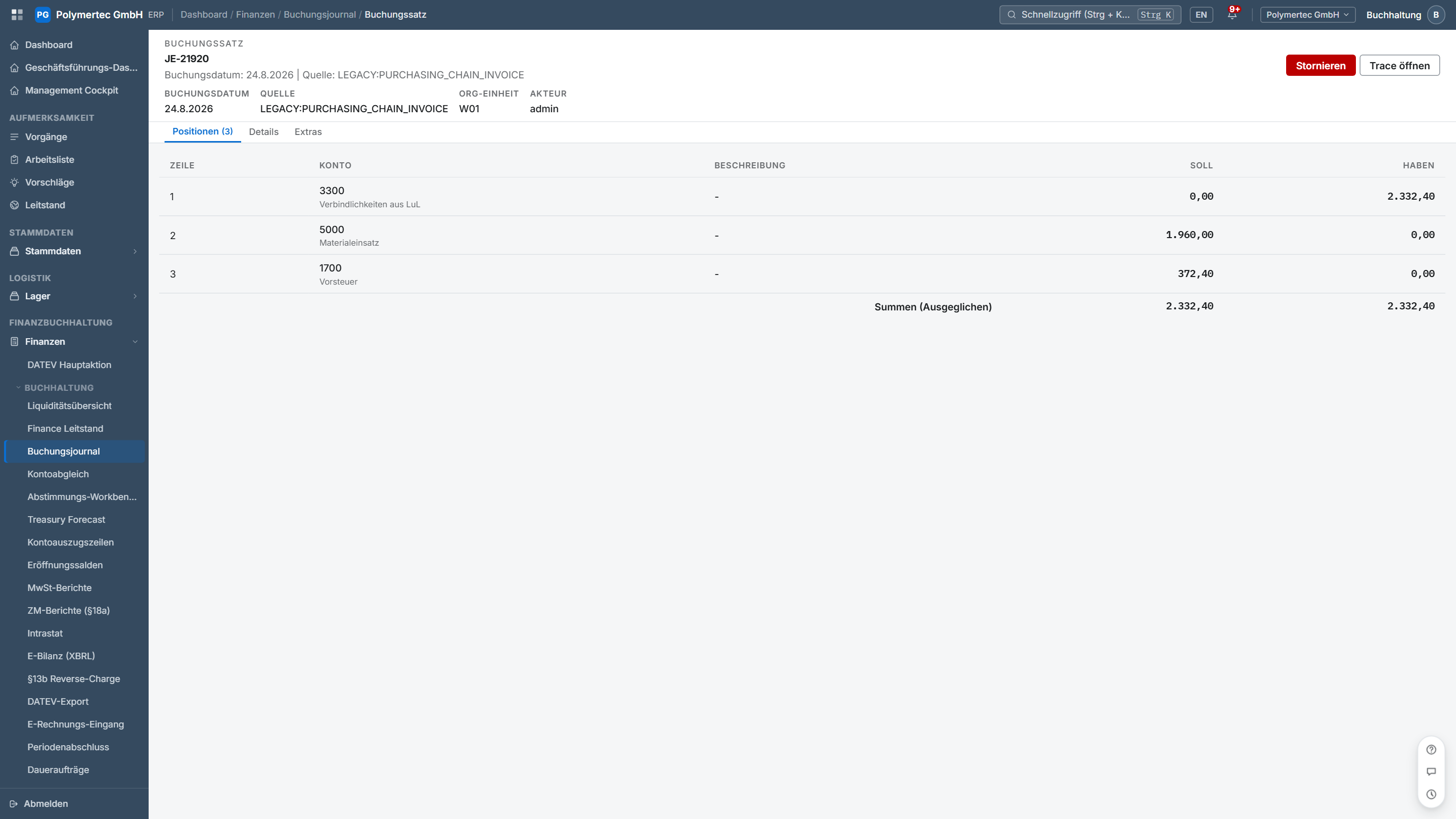This screenshot has width=1456, height=819.
Task: Open E-Bilanz (XBRL) menu entry
Action: [74, 656]
